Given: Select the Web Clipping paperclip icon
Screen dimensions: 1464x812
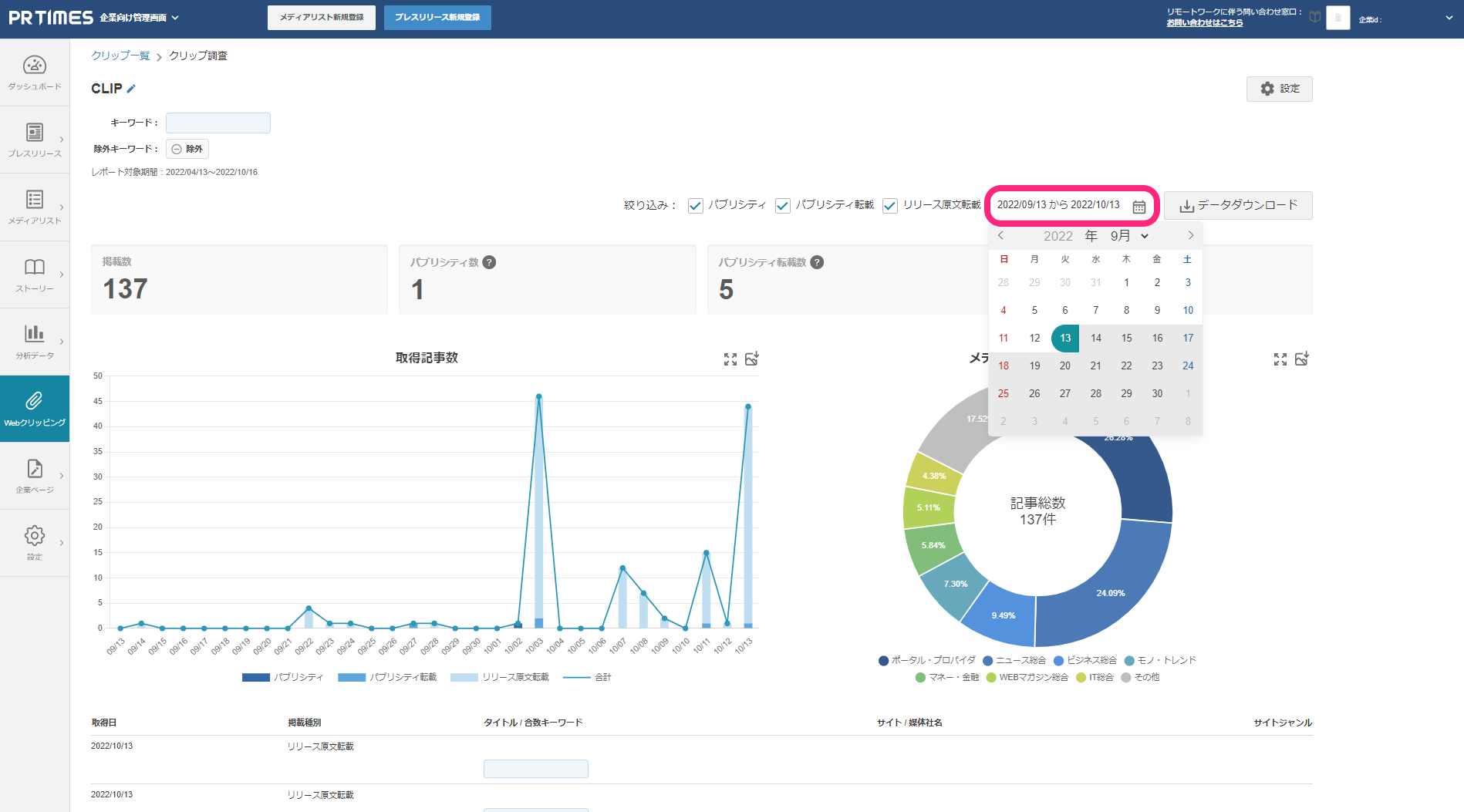Looking at the screenshot, I should [35, 400].
